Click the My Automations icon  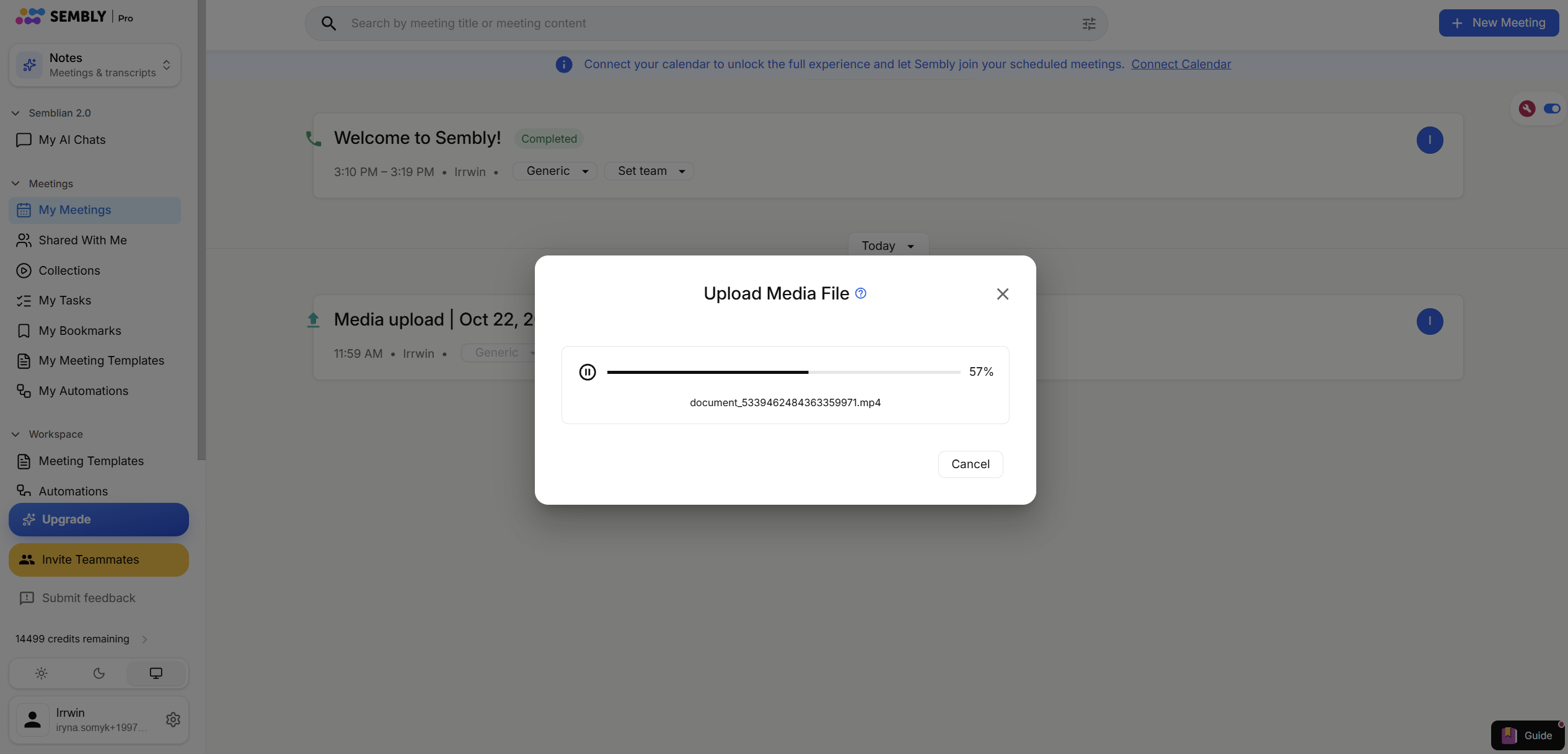click(24, 391)
